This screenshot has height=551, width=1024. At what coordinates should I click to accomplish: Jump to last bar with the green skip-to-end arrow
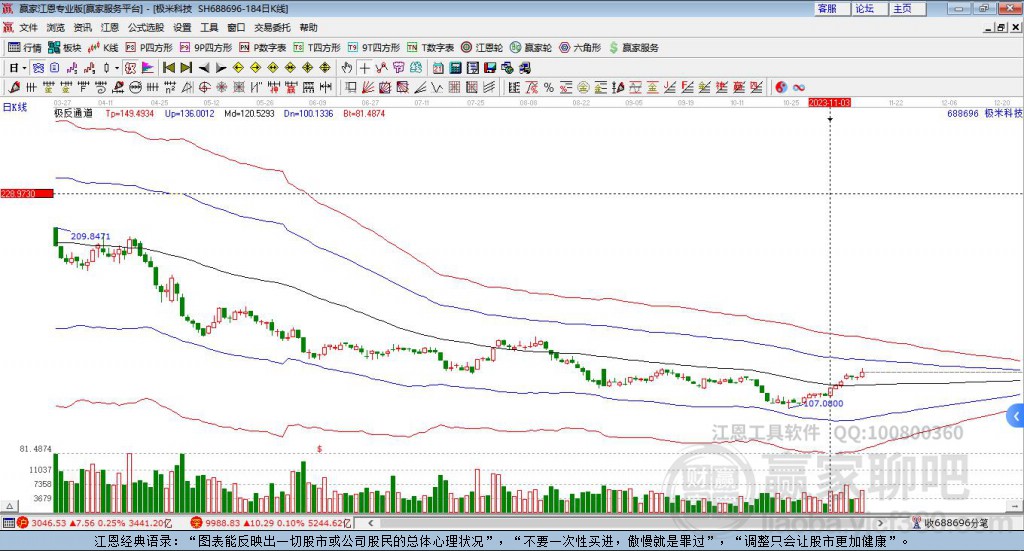pyautogui.click(x=186, y=68)
